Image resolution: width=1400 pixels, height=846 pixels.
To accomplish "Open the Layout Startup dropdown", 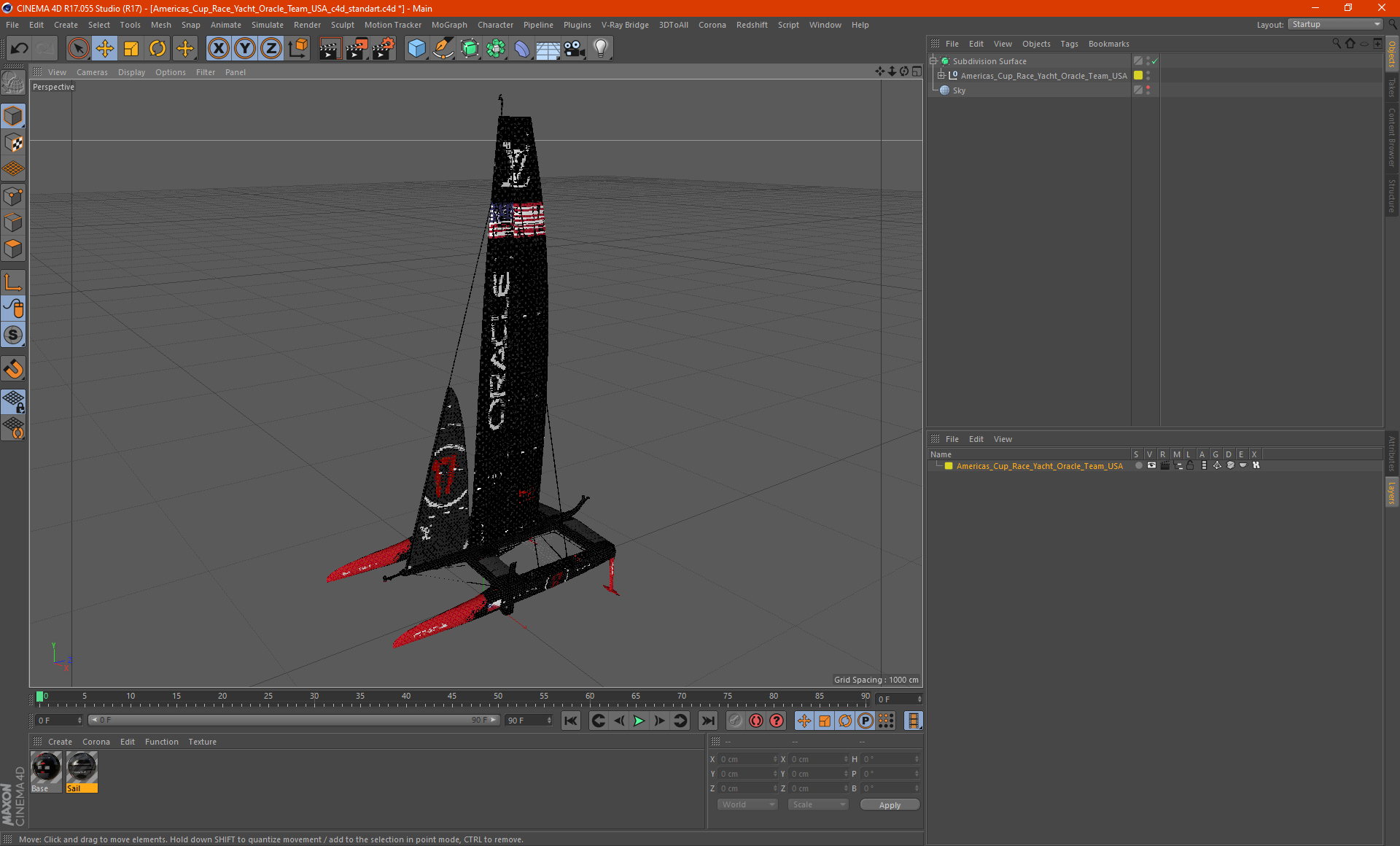I will [1334, 24].
